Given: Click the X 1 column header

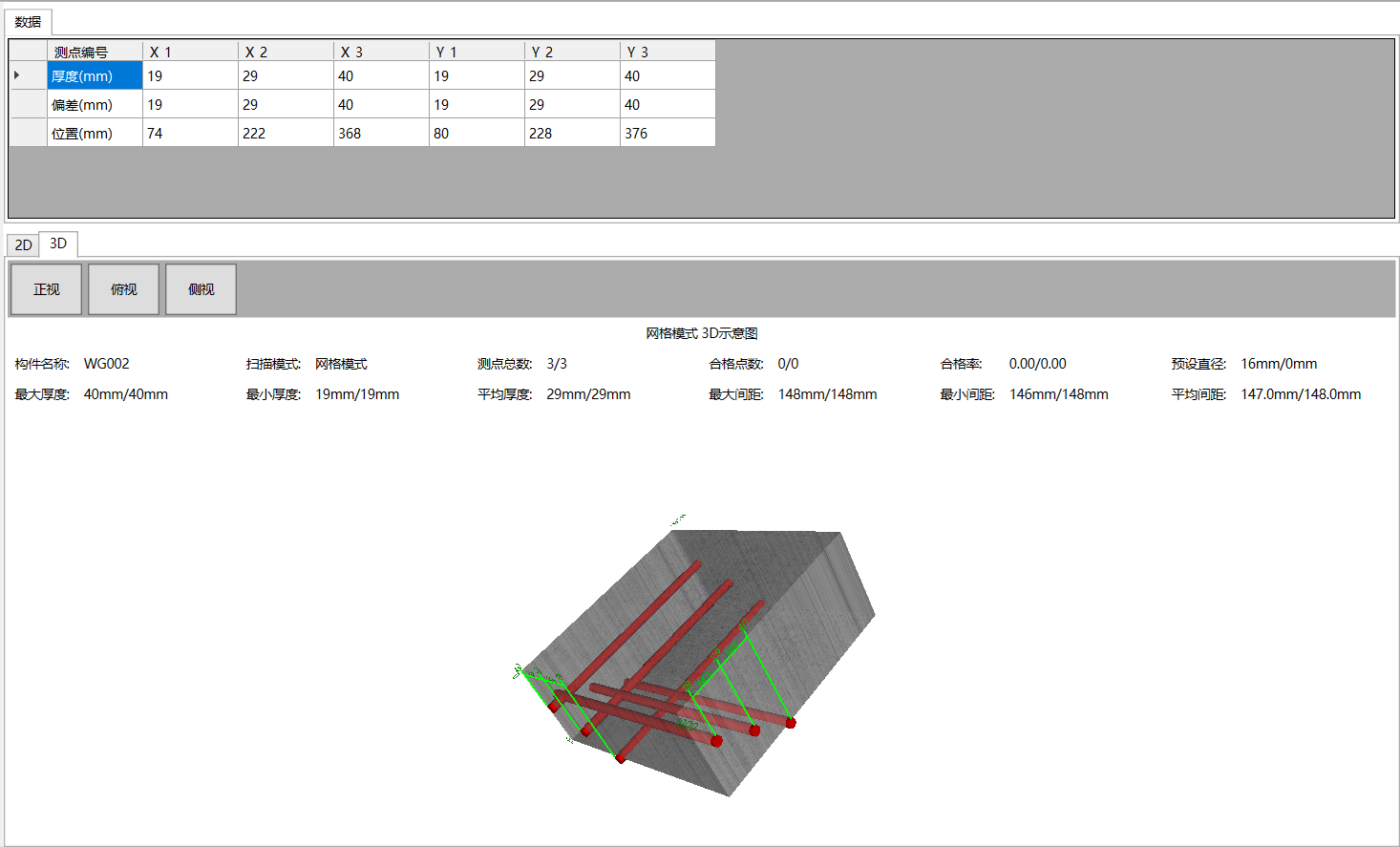Looking at the screenshot, I should (x=190, y=52).
